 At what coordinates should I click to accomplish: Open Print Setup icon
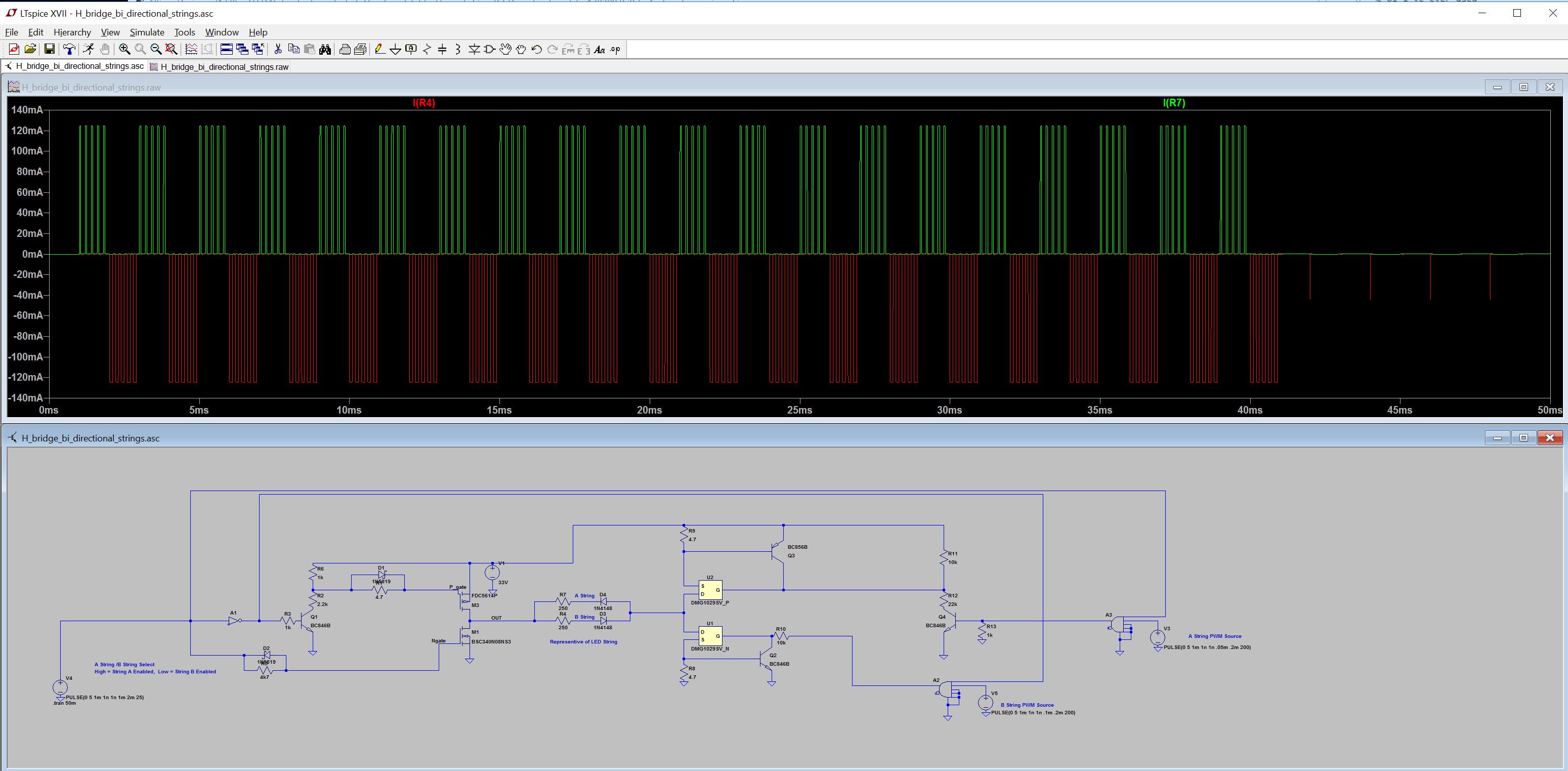coord(360,49)
